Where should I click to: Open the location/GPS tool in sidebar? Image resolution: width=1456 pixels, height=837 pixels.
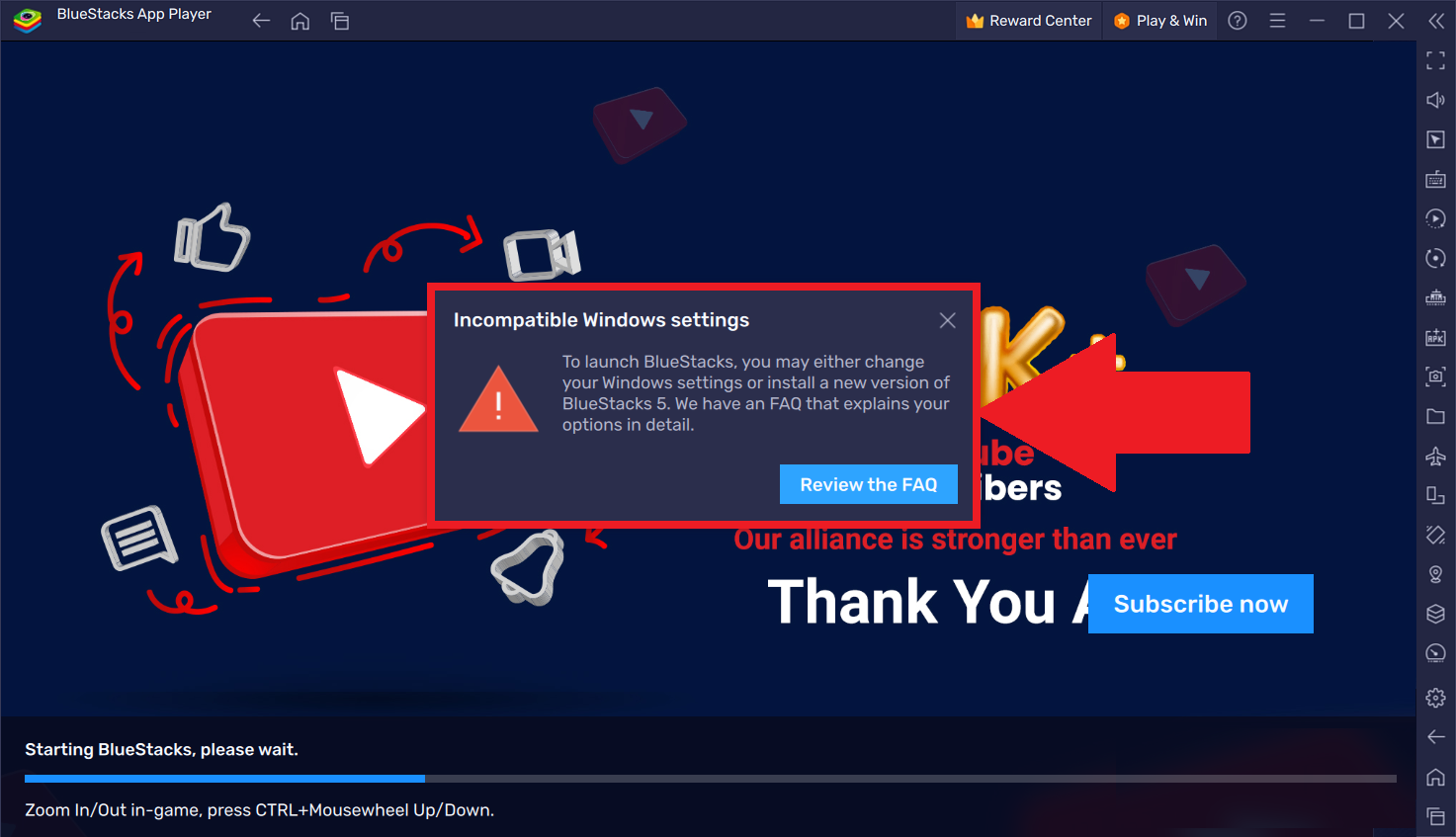pos(1435,574)
